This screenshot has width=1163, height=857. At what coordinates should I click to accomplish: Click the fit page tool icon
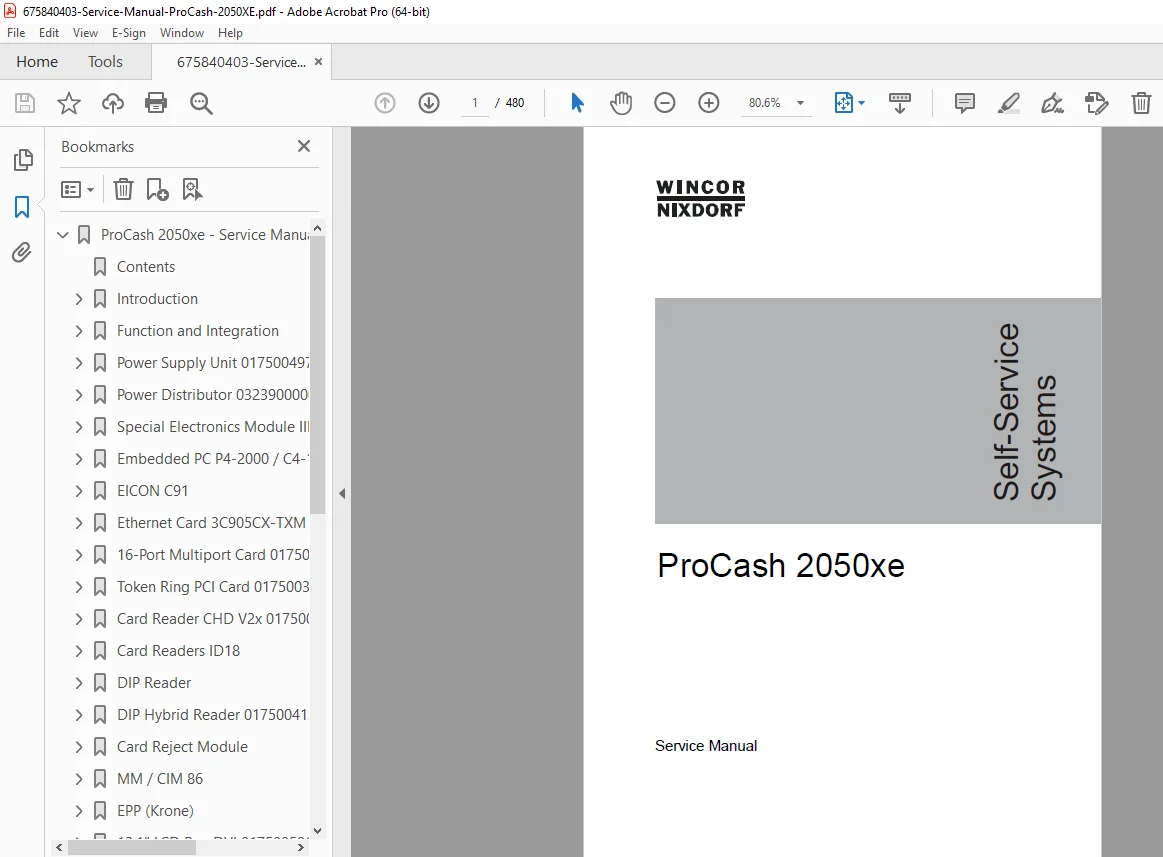coord(843,102)
